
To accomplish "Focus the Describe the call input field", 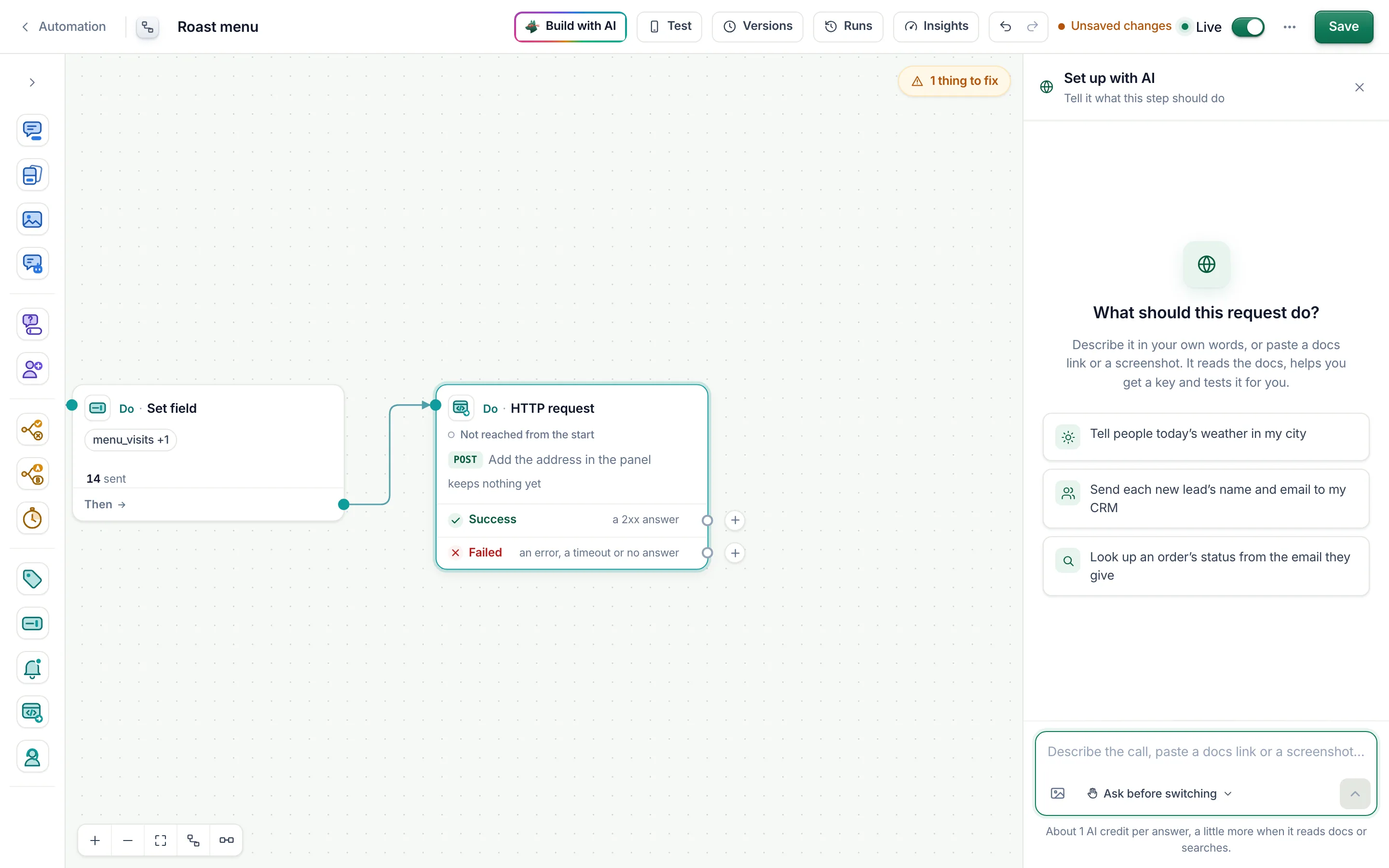I will click(x=1205, y=752).
